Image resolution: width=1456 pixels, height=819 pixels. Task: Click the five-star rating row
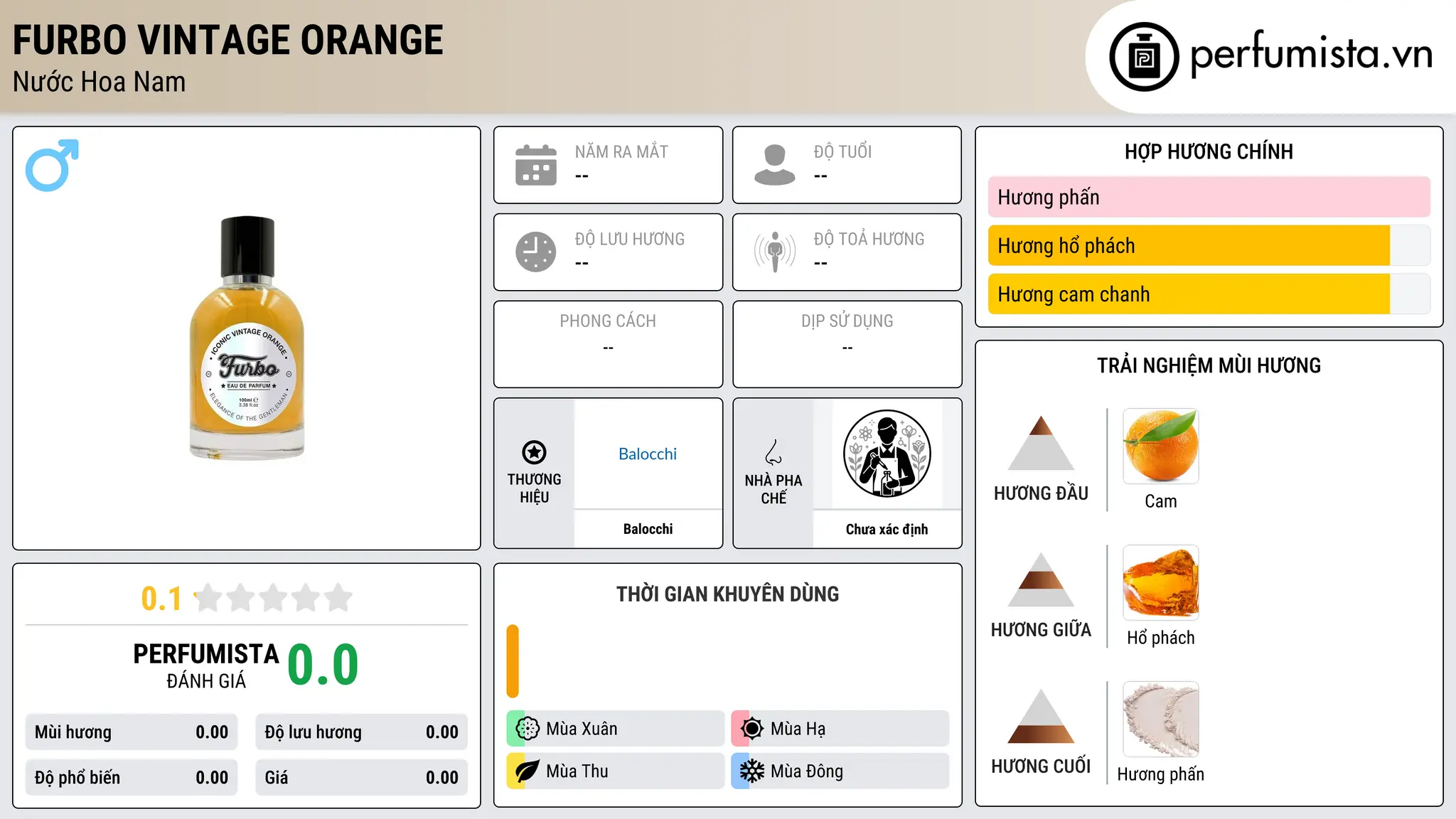(274, 598)
